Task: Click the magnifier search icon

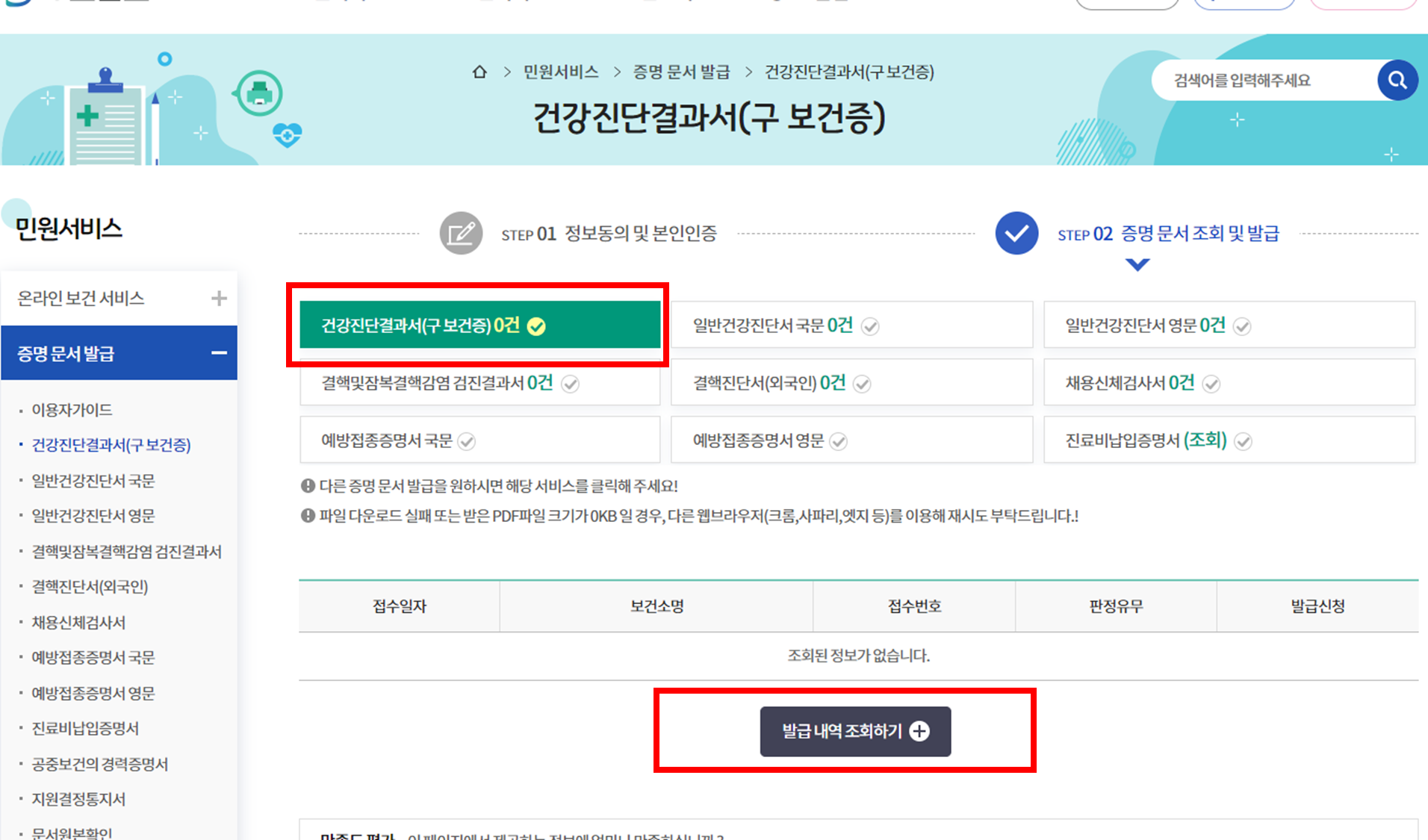Action: click(1397, 80)
